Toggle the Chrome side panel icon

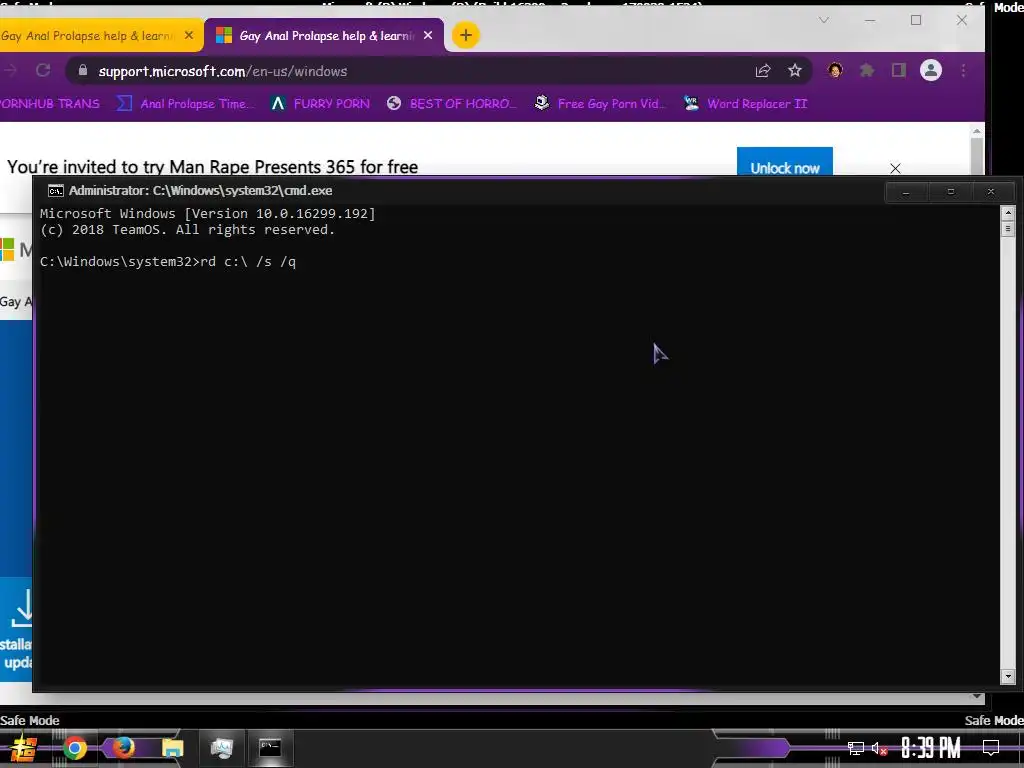[x=899, y=71]
